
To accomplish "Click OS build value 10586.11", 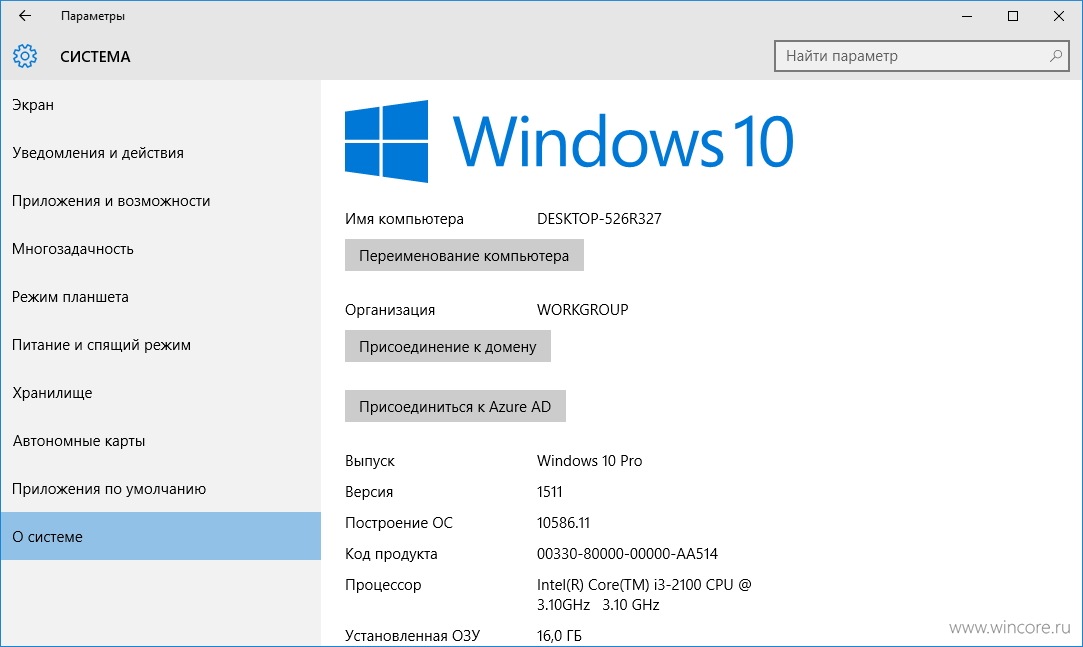I will click(x=563, y=523).
